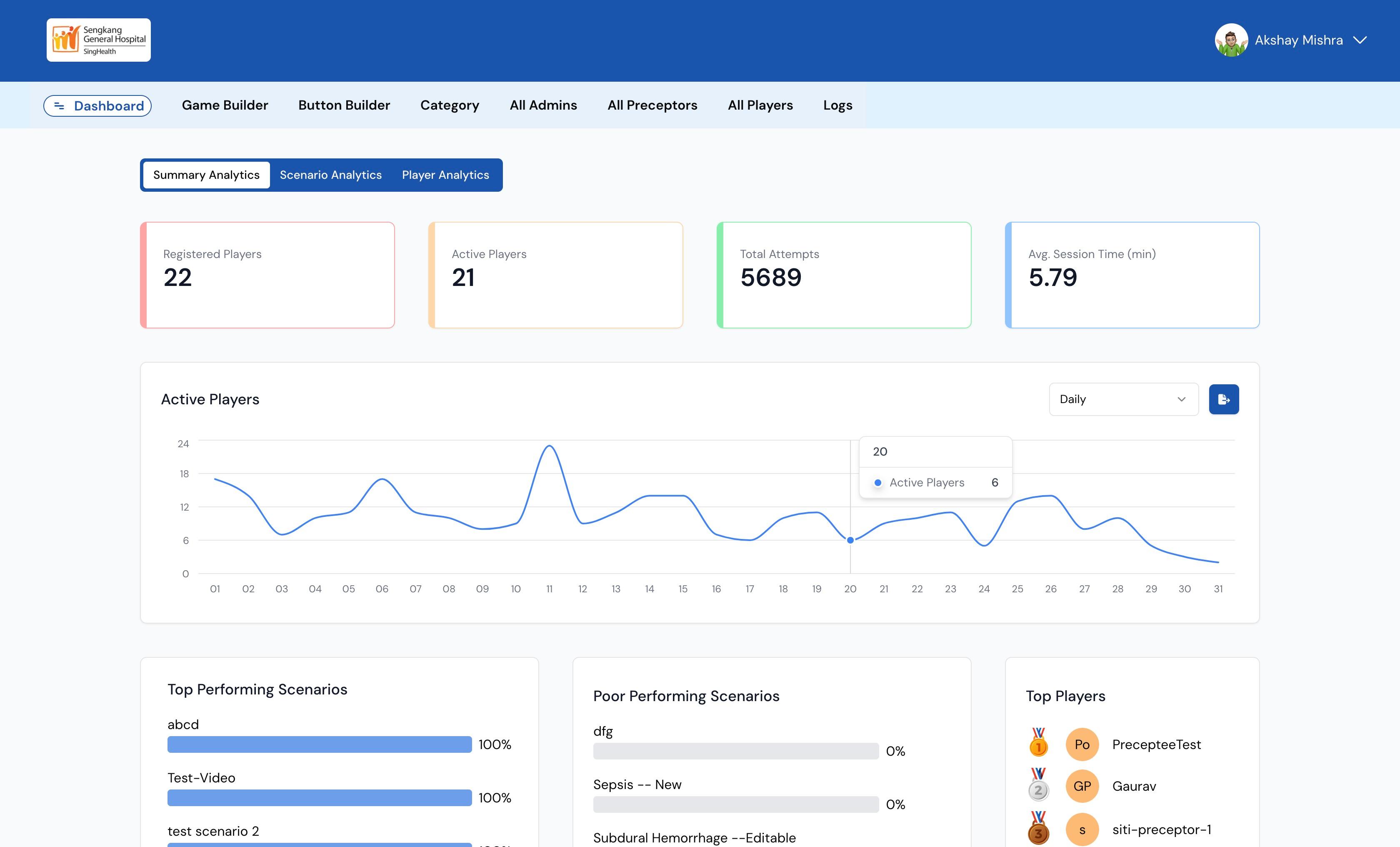Click the Po avatar circle
Screen dimensions: 1400x847
1082,744
